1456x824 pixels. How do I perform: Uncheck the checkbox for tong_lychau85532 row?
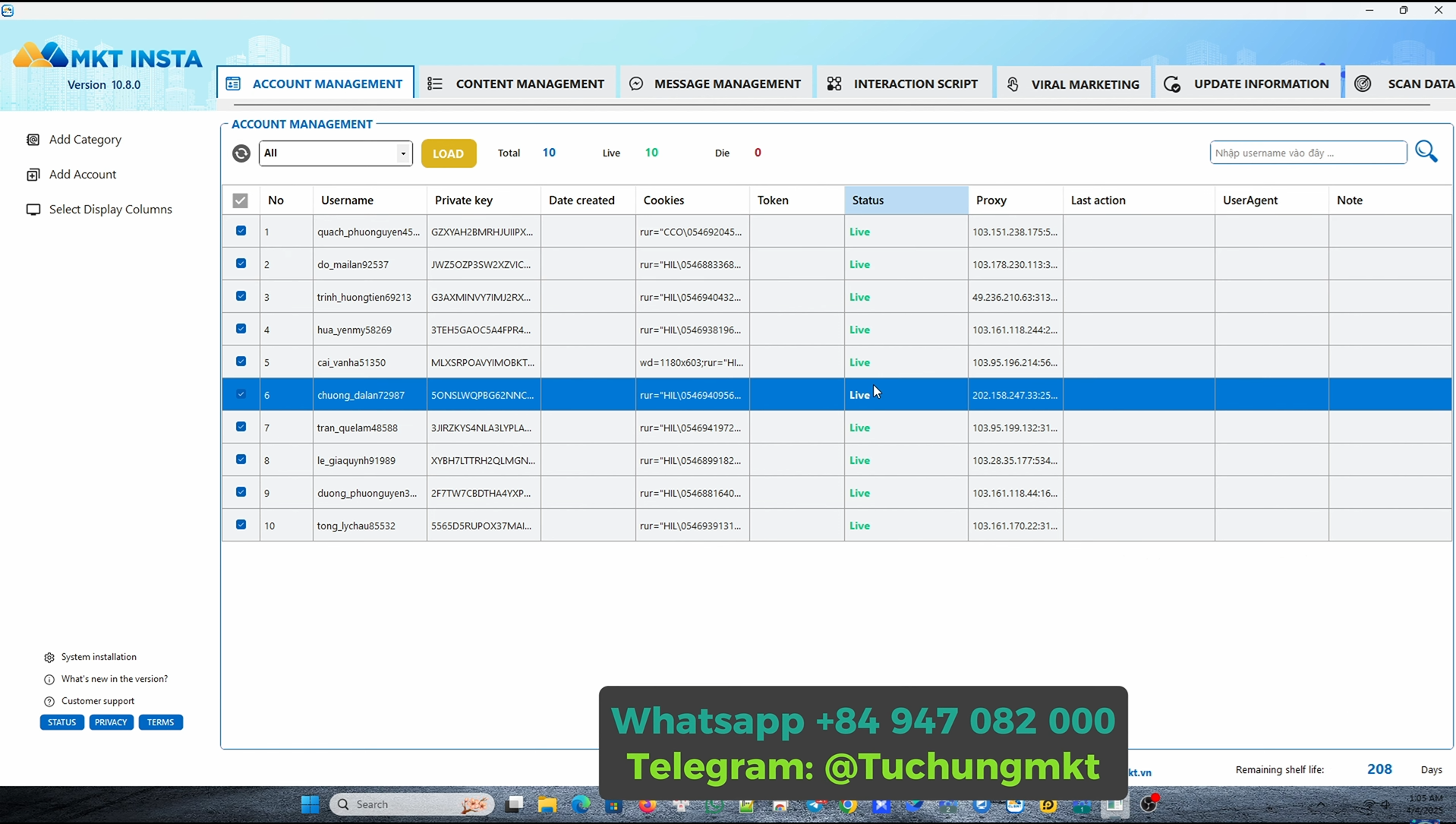[x=241, y=525]
